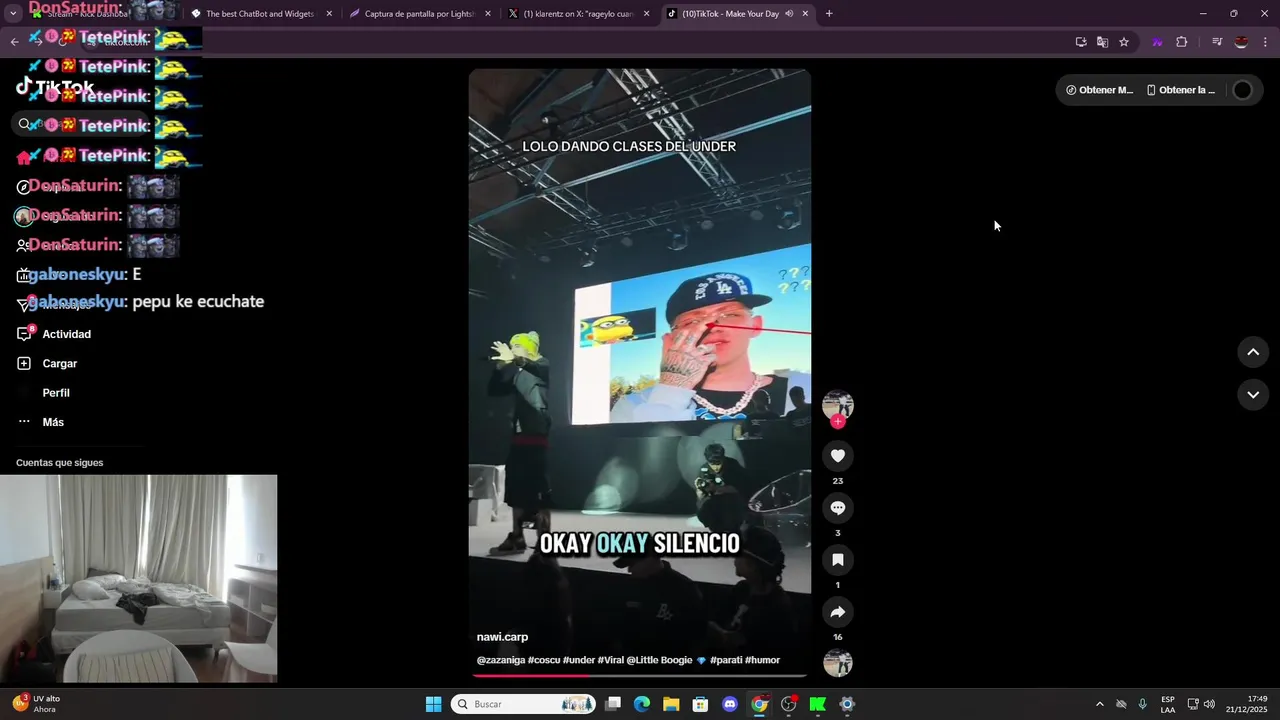Open Más options in the sidebar

53,422
